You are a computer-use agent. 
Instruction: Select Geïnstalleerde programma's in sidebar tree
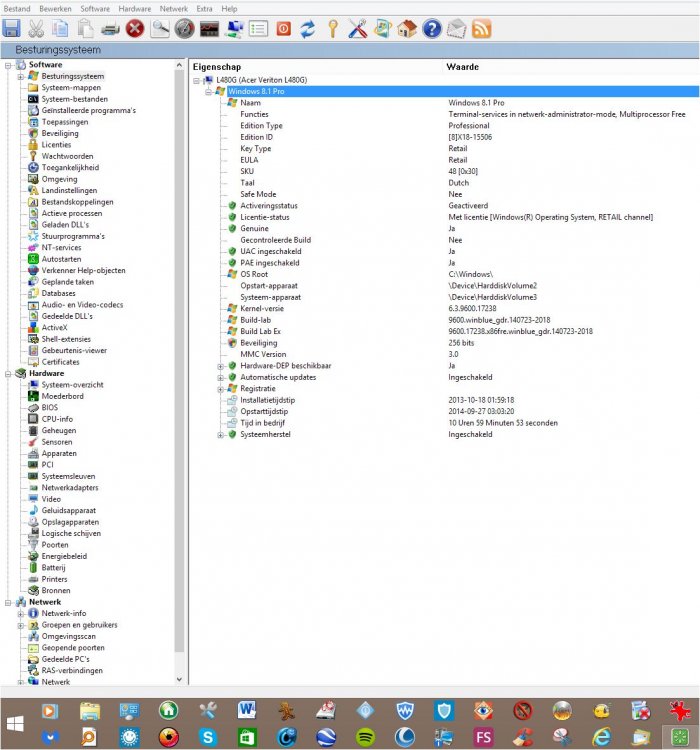pos(88,110)
